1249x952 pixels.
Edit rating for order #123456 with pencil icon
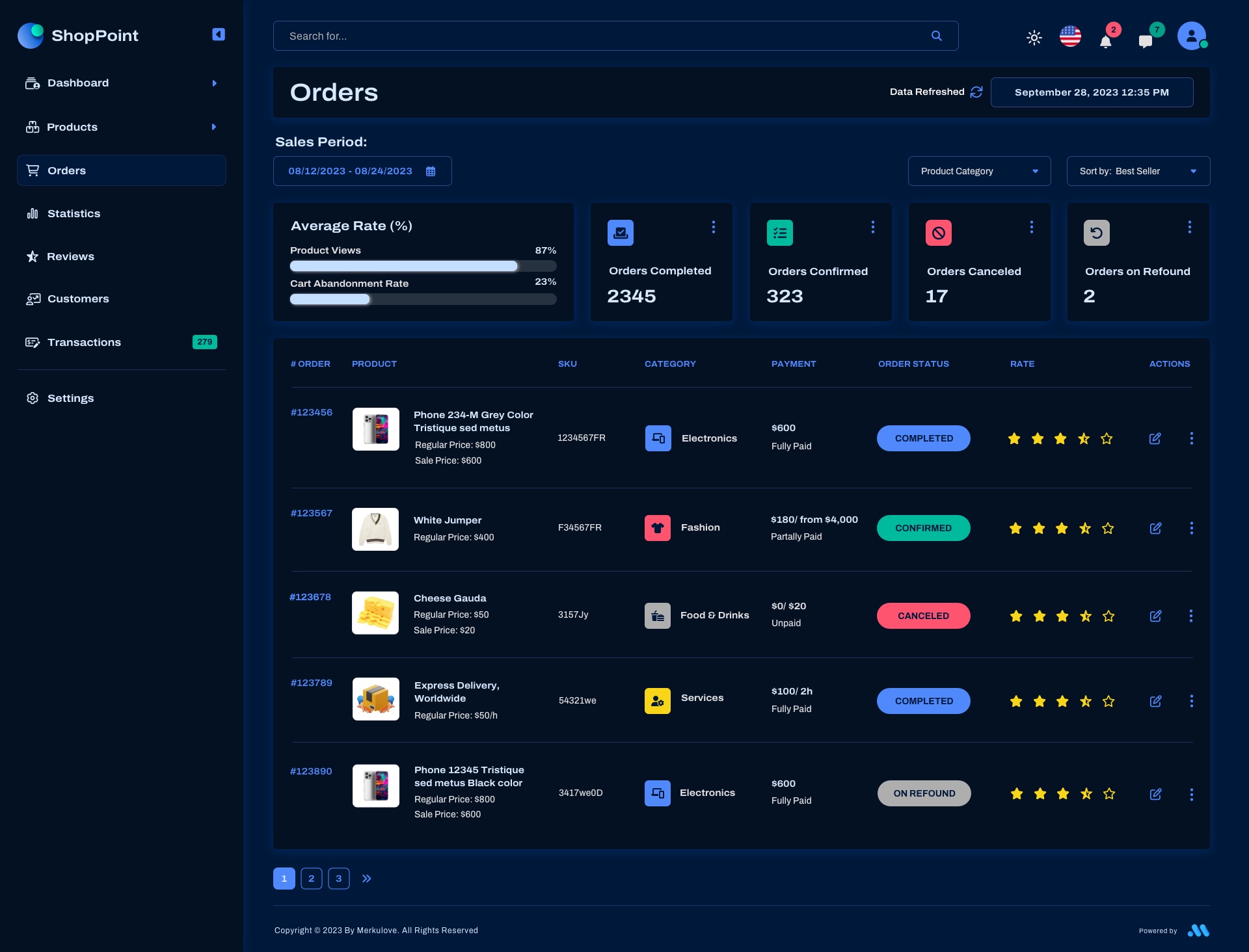pos(1155,438)
